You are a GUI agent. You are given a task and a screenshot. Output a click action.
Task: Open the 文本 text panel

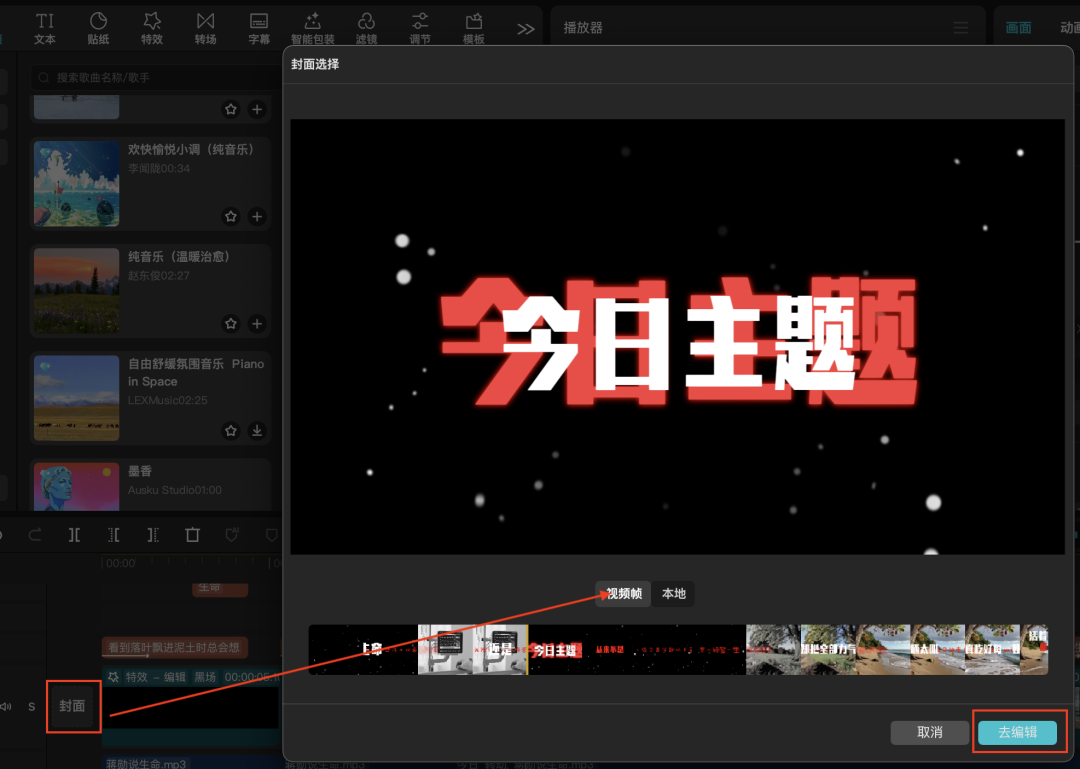[44, 27]
